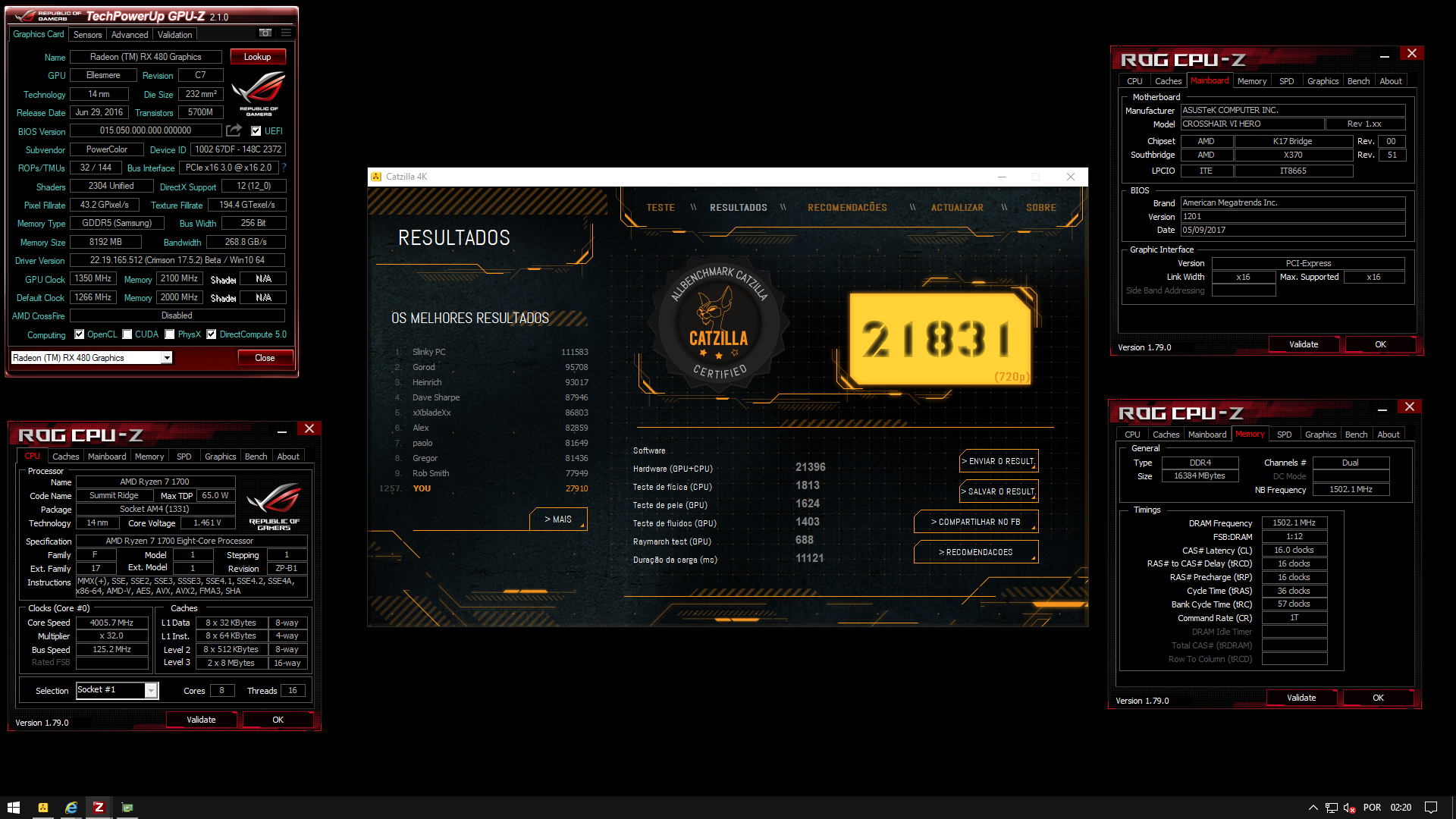Click OK in the CPU-Z Mainboard window
This screenshot has width=1456, height=819.
coord(1380,344)
